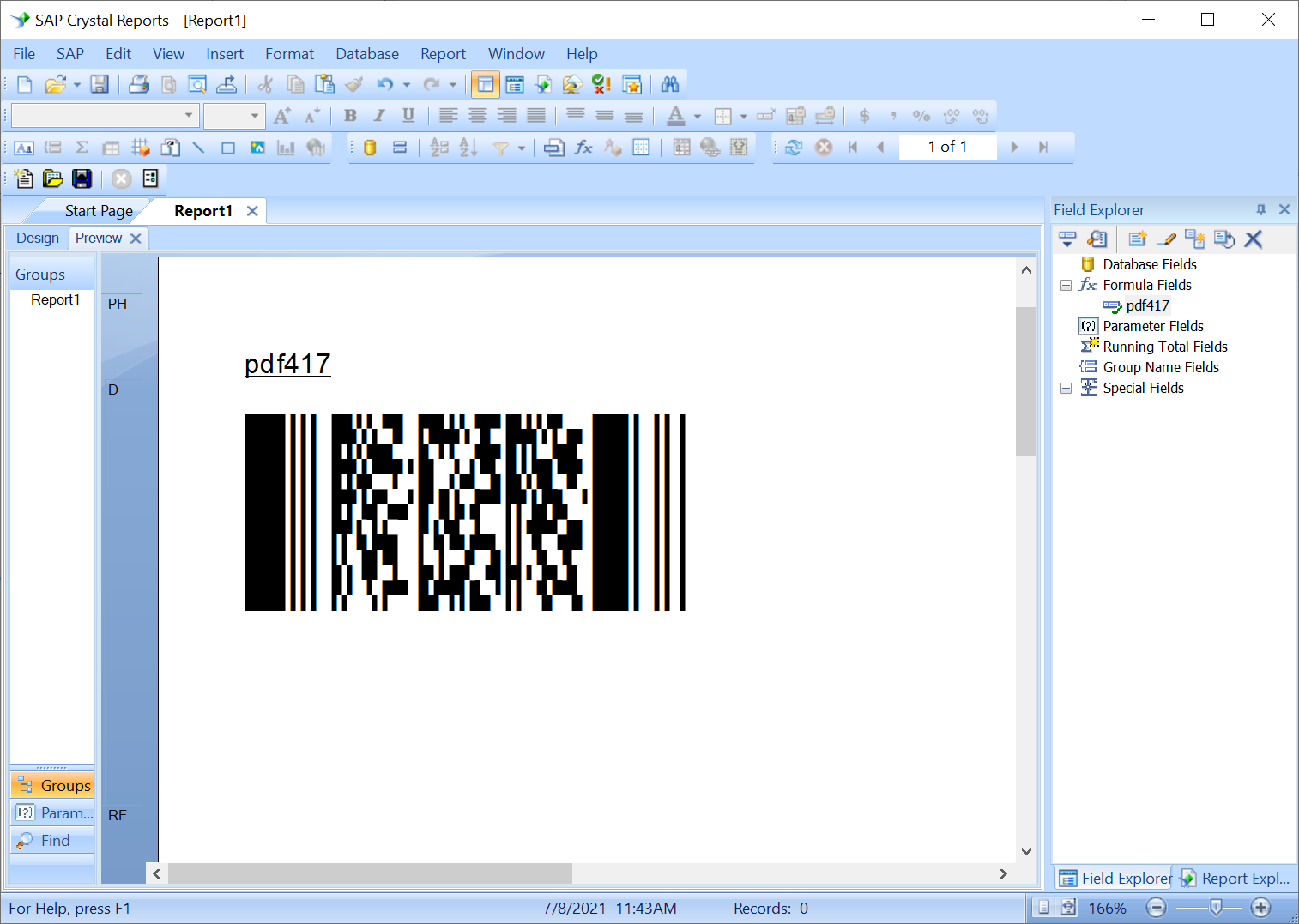
Task: Open the dropdown arrow beside the Open folder
Action: (77, 84)
